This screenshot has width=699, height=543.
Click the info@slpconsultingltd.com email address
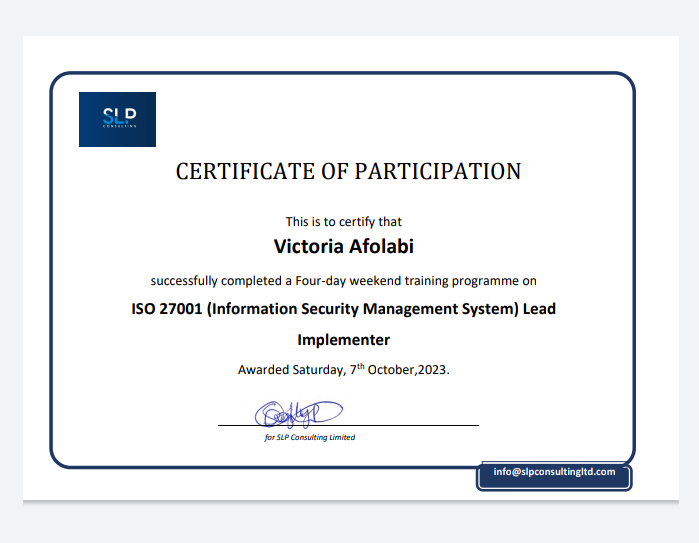(x=554, y=472)
